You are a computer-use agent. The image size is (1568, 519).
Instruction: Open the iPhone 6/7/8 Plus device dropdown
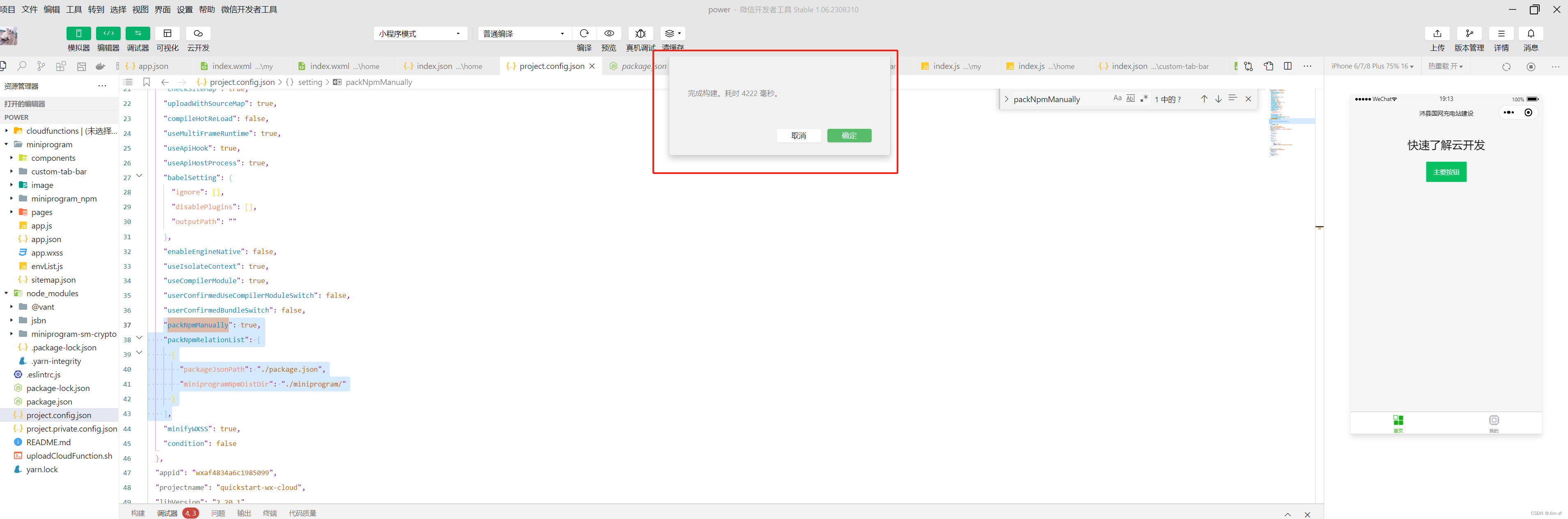1372,66
